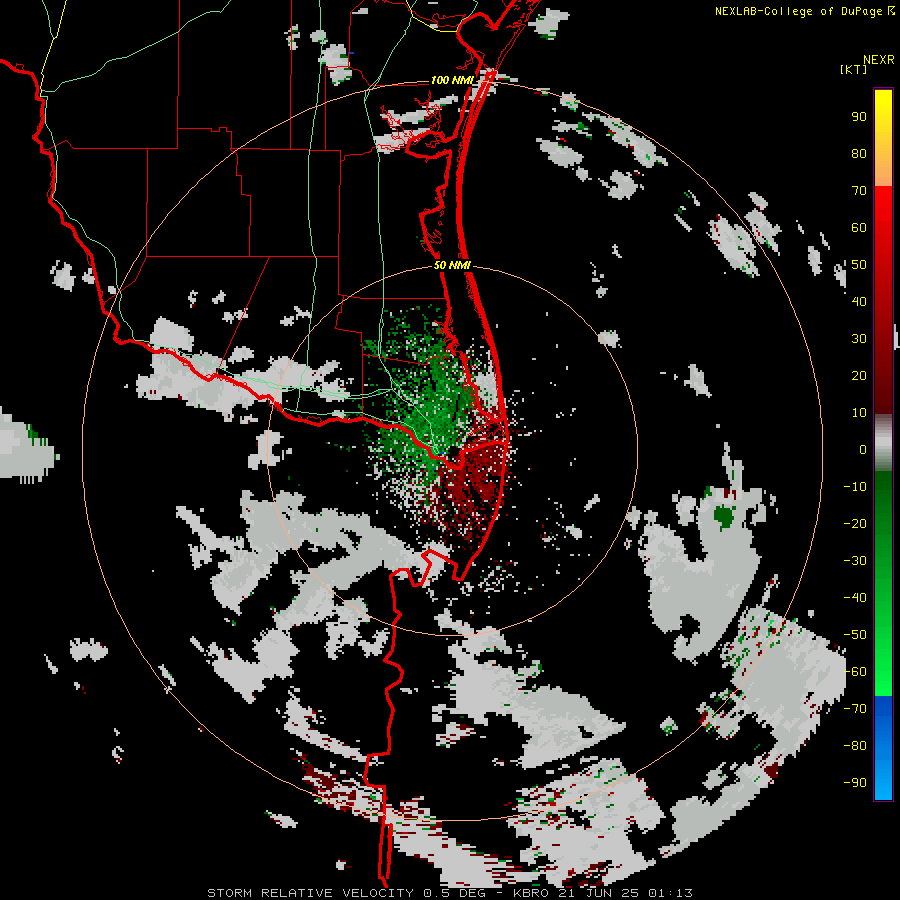Click the 70 value on the velocity scale
Screen dimensions: 900x900
click(859, 191)
